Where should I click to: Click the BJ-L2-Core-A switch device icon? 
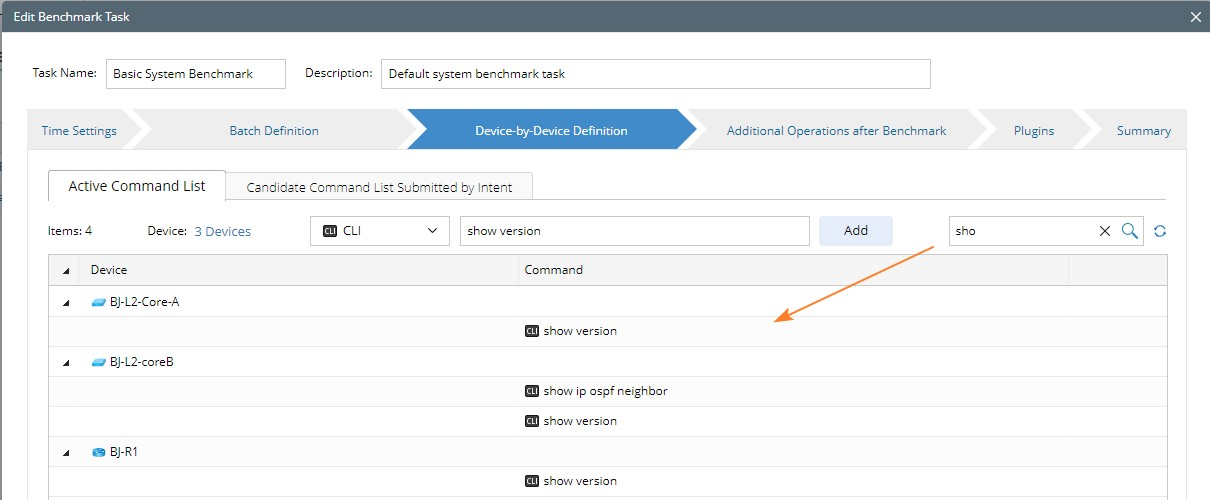[98, 302]
